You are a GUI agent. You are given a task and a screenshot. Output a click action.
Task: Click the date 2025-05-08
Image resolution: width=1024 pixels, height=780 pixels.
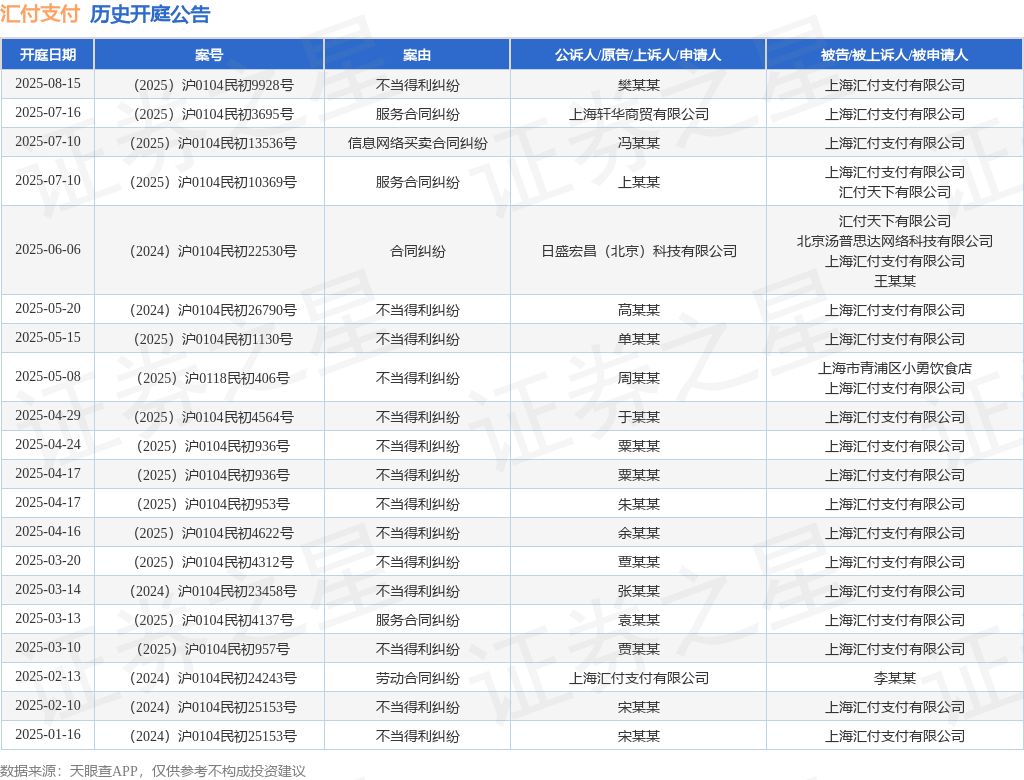coord(48,376)
